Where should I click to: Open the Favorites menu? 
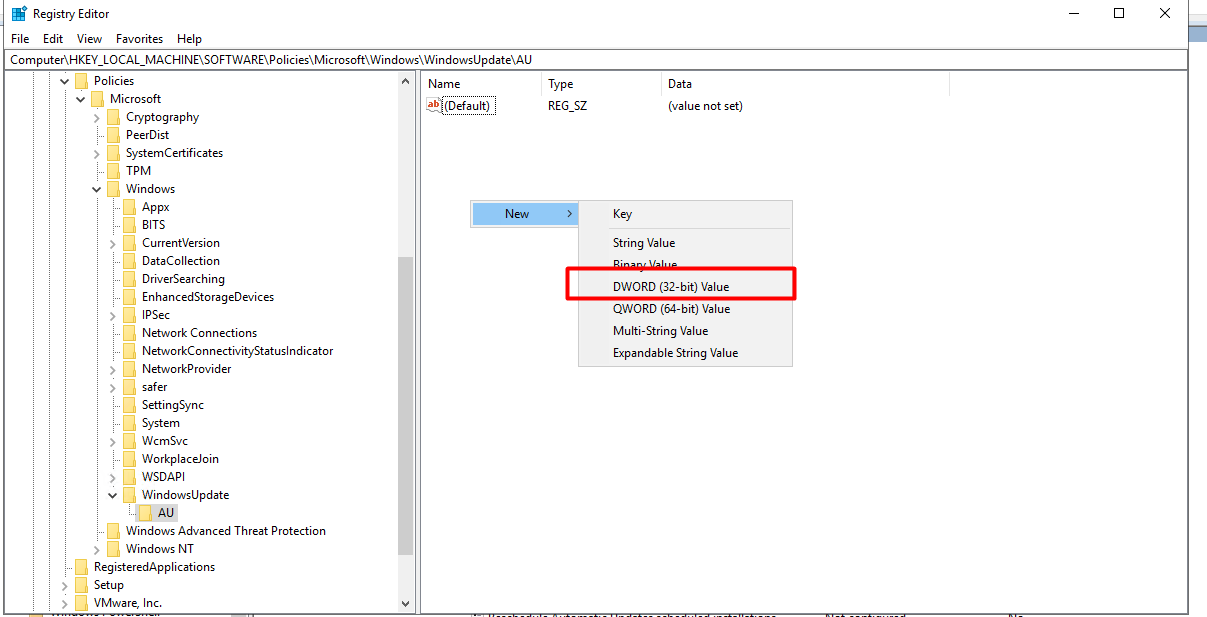coord(139,39)
